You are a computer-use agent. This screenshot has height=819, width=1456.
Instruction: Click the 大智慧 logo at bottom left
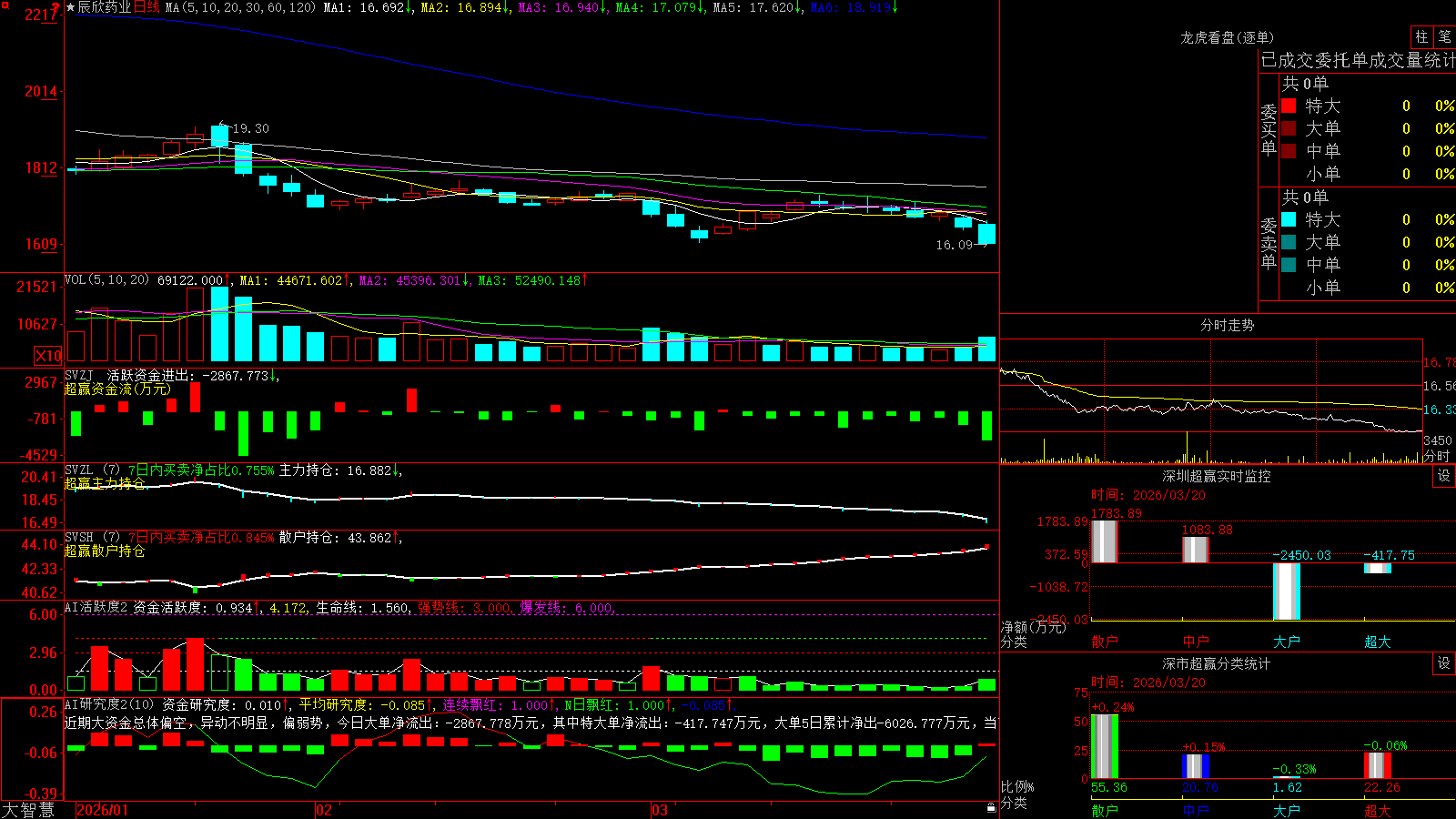[28, 810]
